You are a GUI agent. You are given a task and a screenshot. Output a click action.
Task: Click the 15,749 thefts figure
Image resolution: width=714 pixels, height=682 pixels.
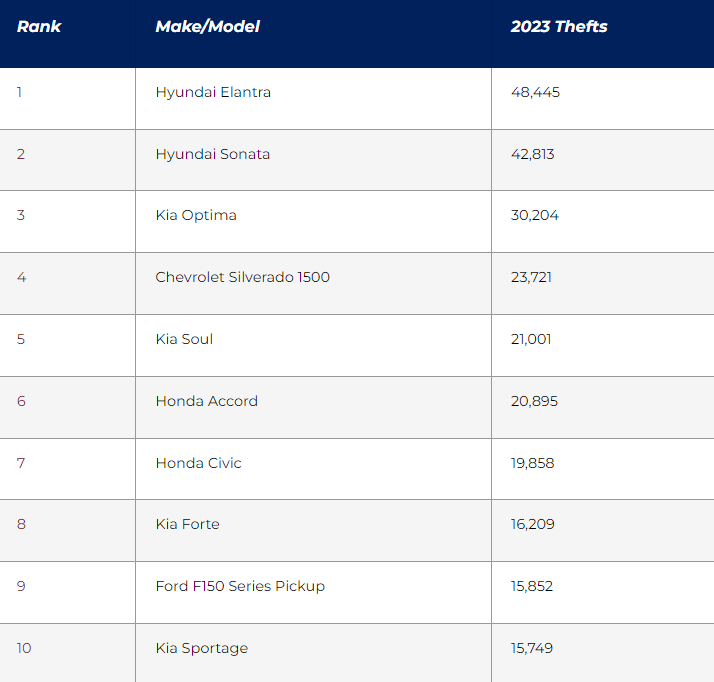pyautogui.click(x=533, y=648)
